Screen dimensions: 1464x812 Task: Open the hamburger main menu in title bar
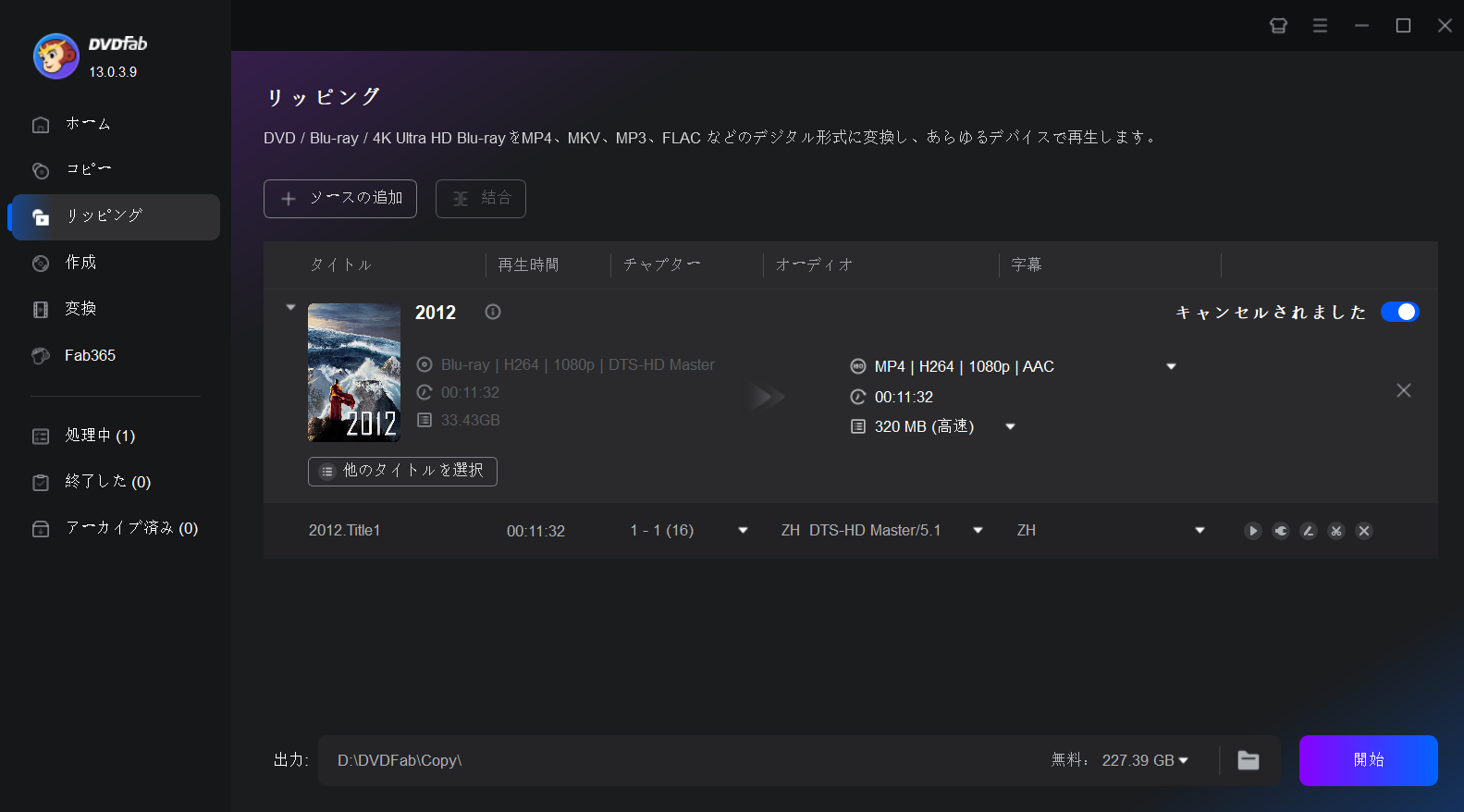click(x=1320, y=26)
